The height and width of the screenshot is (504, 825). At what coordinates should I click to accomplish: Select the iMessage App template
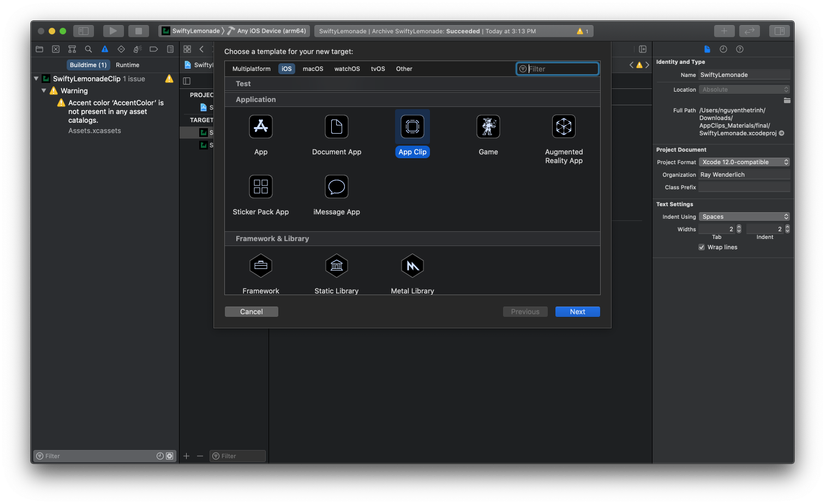click(337, 187)
